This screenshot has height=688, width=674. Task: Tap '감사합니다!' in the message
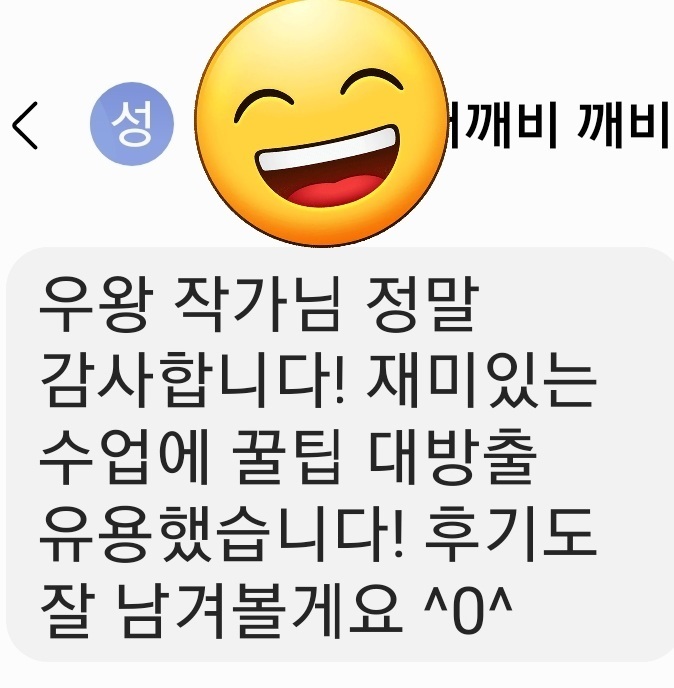pyautogui.click(x=192, y=379)
